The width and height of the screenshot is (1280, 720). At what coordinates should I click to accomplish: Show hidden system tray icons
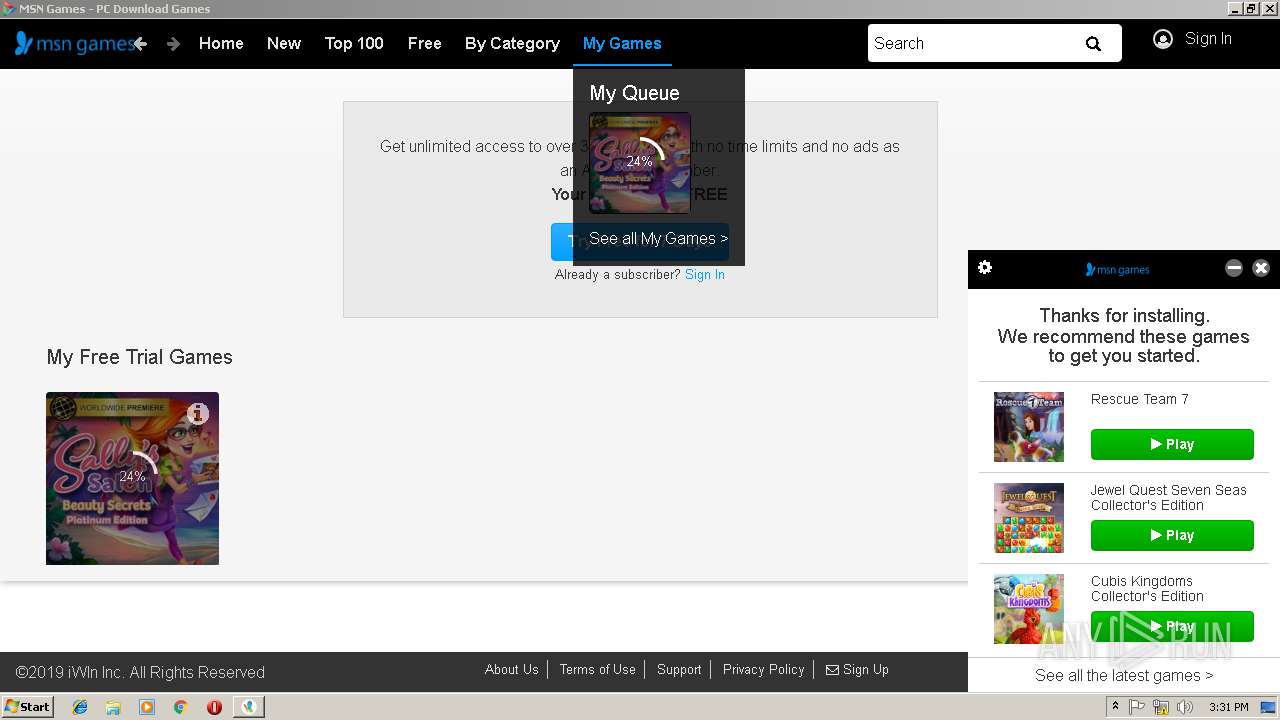[1116, 707]
